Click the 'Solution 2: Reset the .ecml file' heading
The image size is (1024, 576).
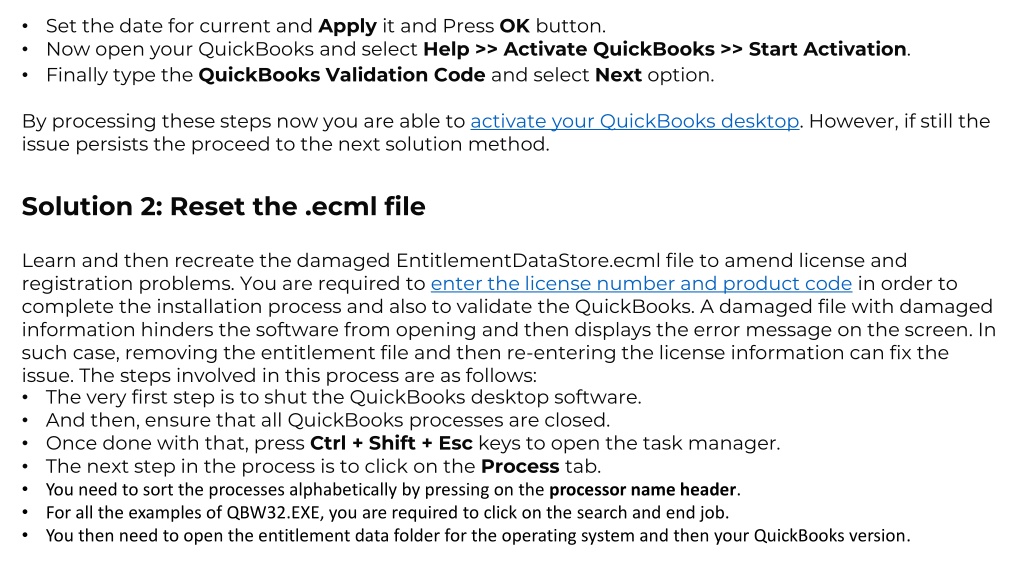223,206
